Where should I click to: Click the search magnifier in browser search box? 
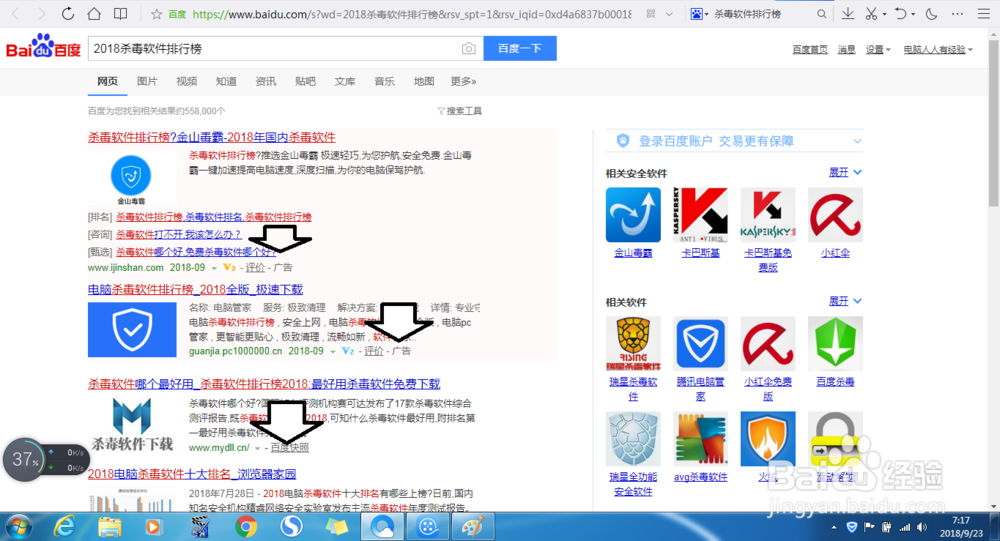[x=821, y=14]
